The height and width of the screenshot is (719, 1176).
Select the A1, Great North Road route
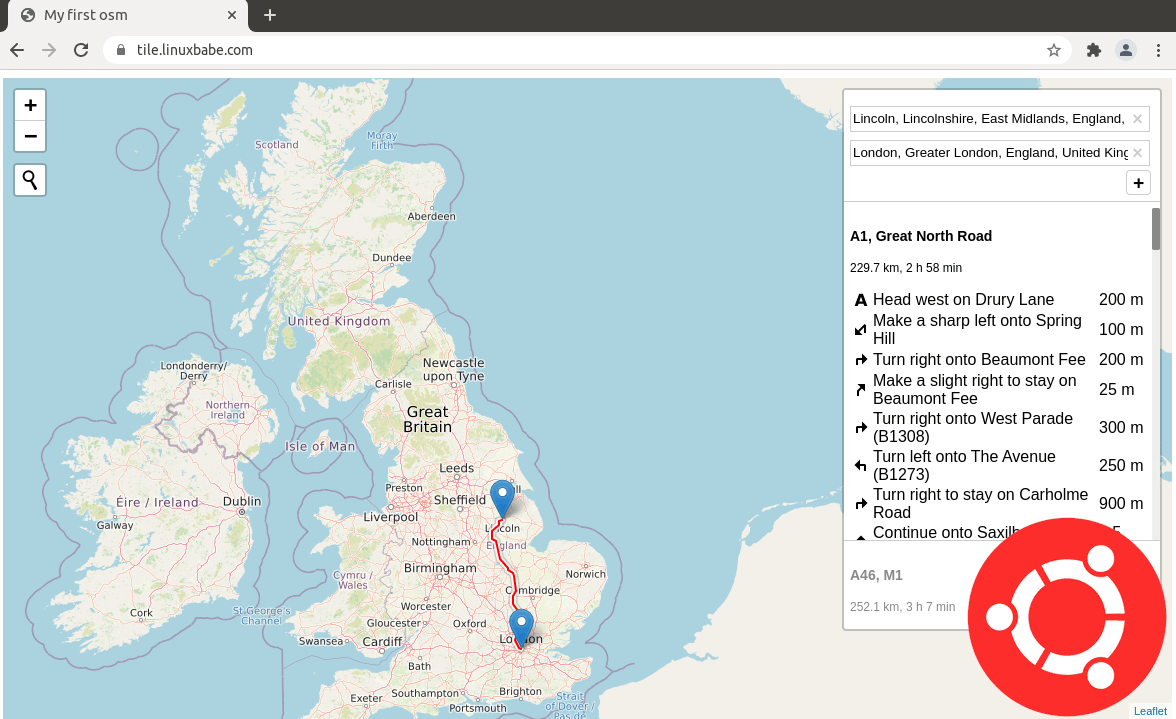[921, 236]
